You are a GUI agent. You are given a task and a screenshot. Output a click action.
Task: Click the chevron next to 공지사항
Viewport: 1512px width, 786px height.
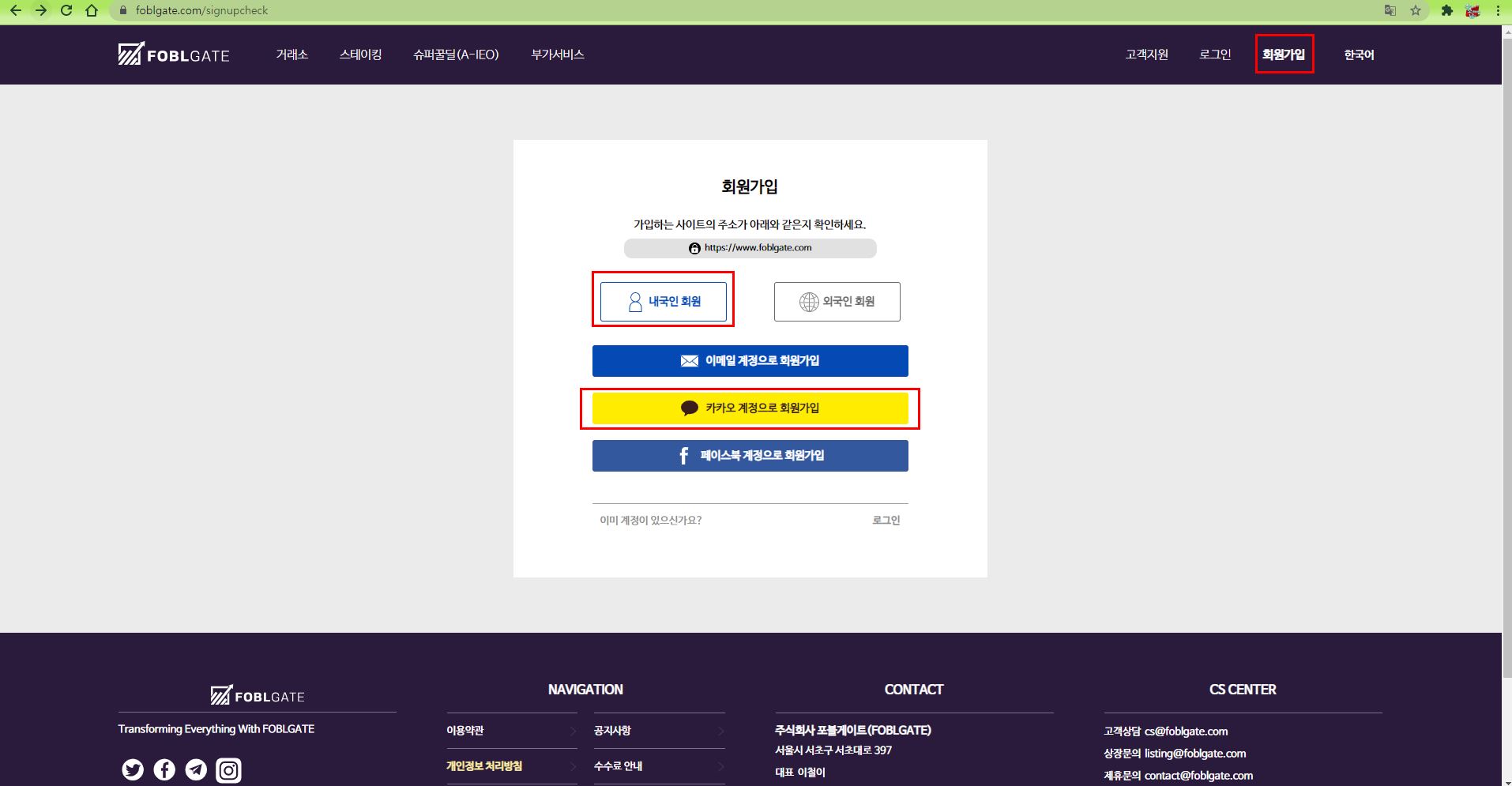coord(720,731)
